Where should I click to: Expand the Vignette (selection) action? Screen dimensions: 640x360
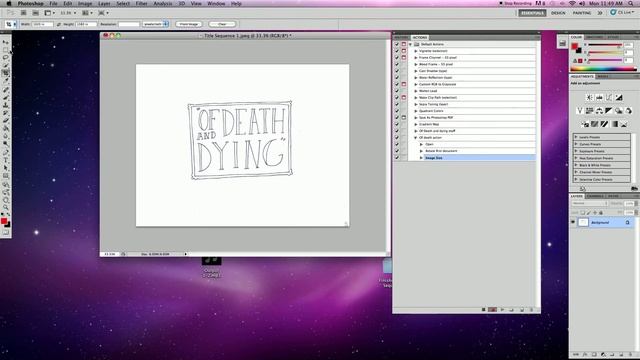tap(416, 51)
